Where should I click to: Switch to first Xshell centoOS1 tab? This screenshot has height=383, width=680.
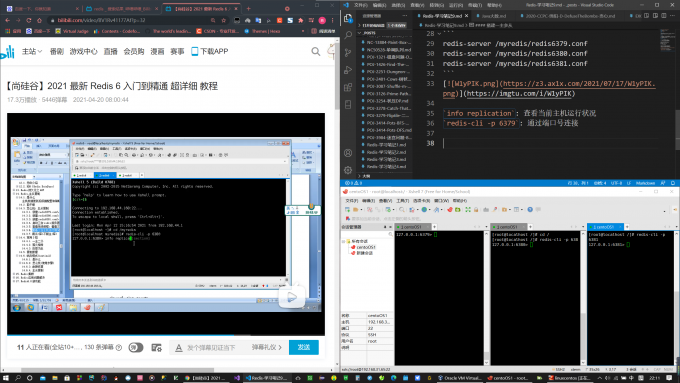click(412, 227)
